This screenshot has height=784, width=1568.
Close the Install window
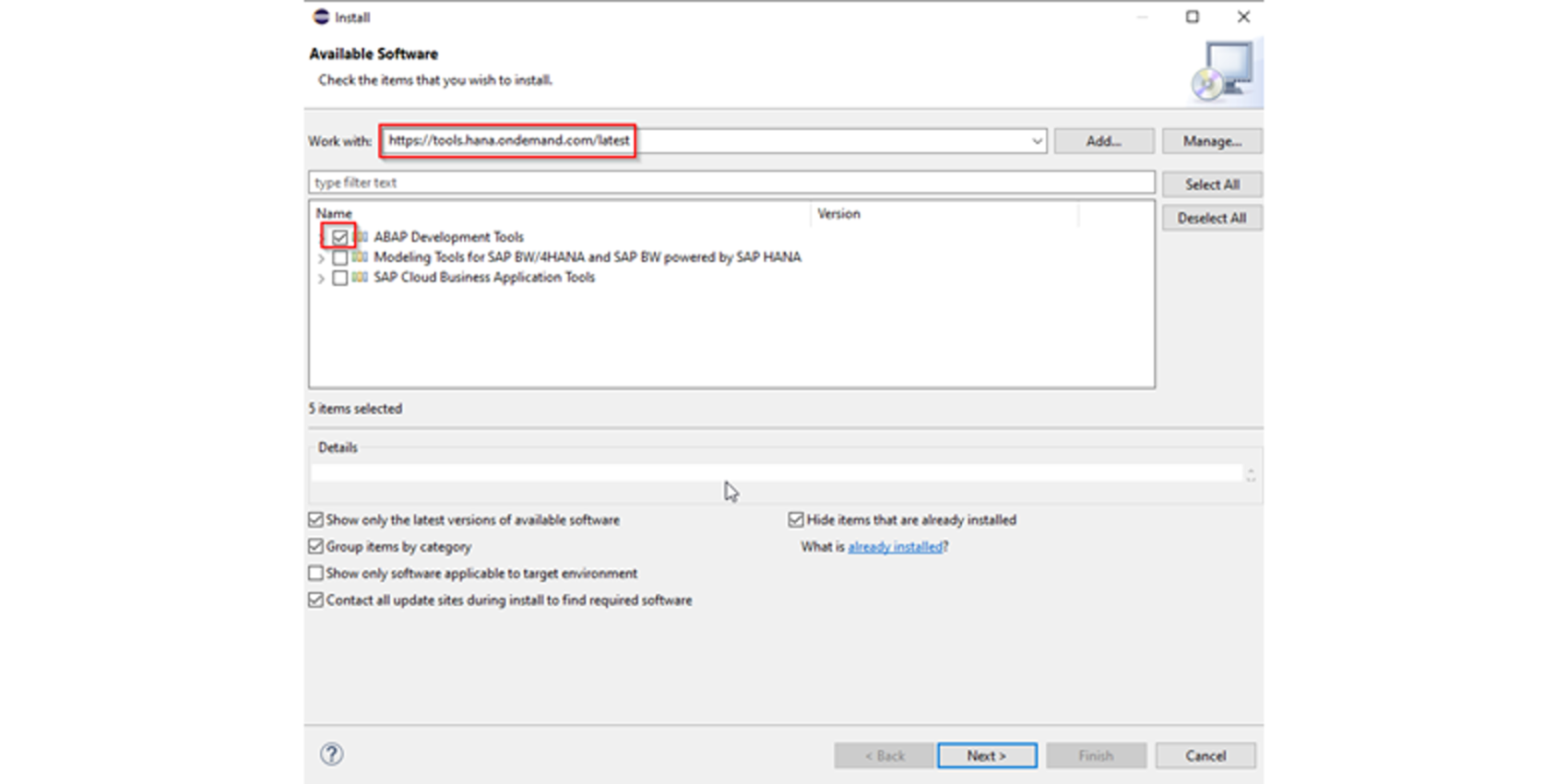pyautogui.click(x=1243, y=17)
